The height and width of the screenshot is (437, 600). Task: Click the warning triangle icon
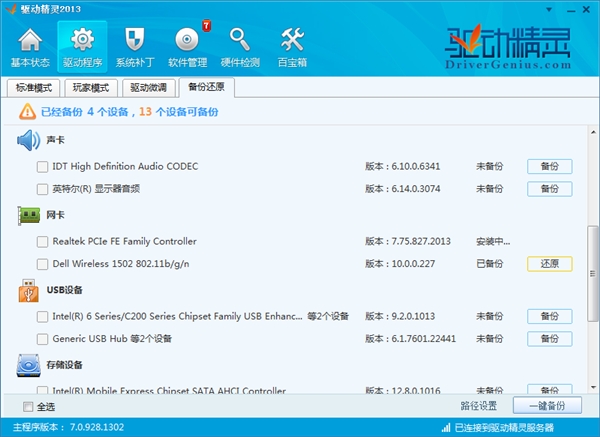click(28, 112)
